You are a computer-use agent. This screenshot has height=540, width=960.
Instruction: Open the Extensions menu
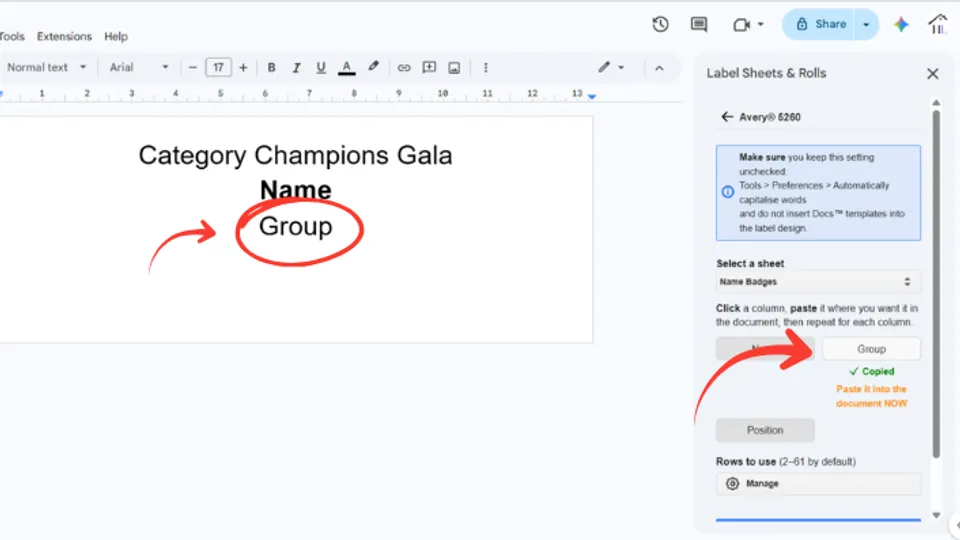tap(64, 36)
